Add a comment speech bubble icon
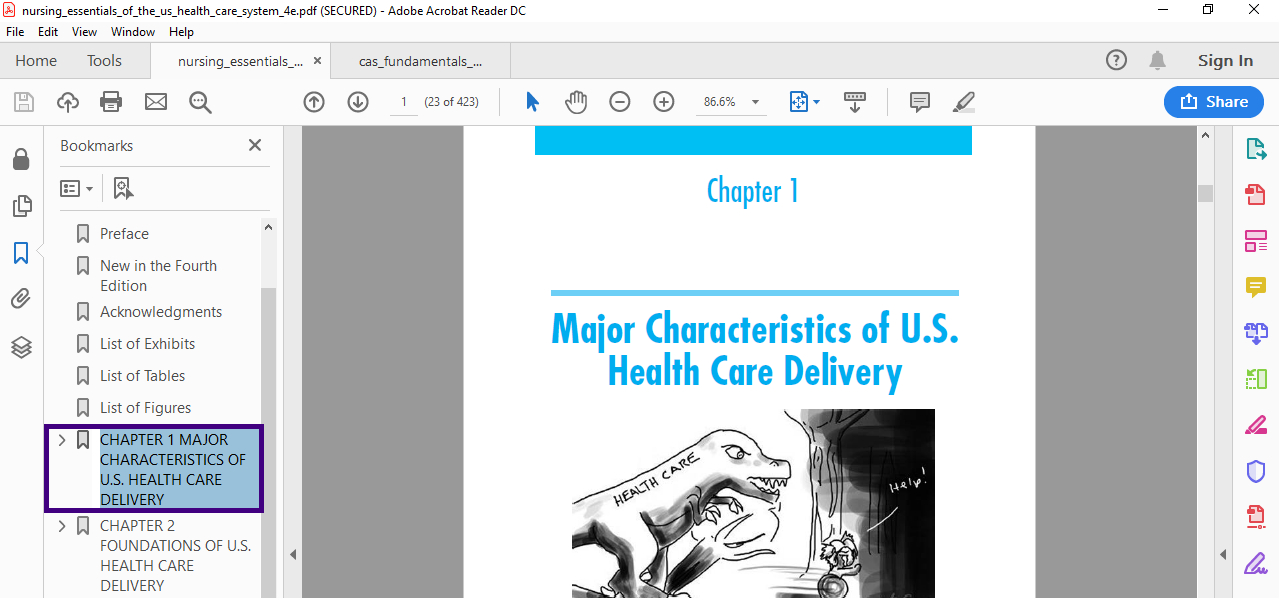Screen dimensions: 1279x598 point(920,102)
